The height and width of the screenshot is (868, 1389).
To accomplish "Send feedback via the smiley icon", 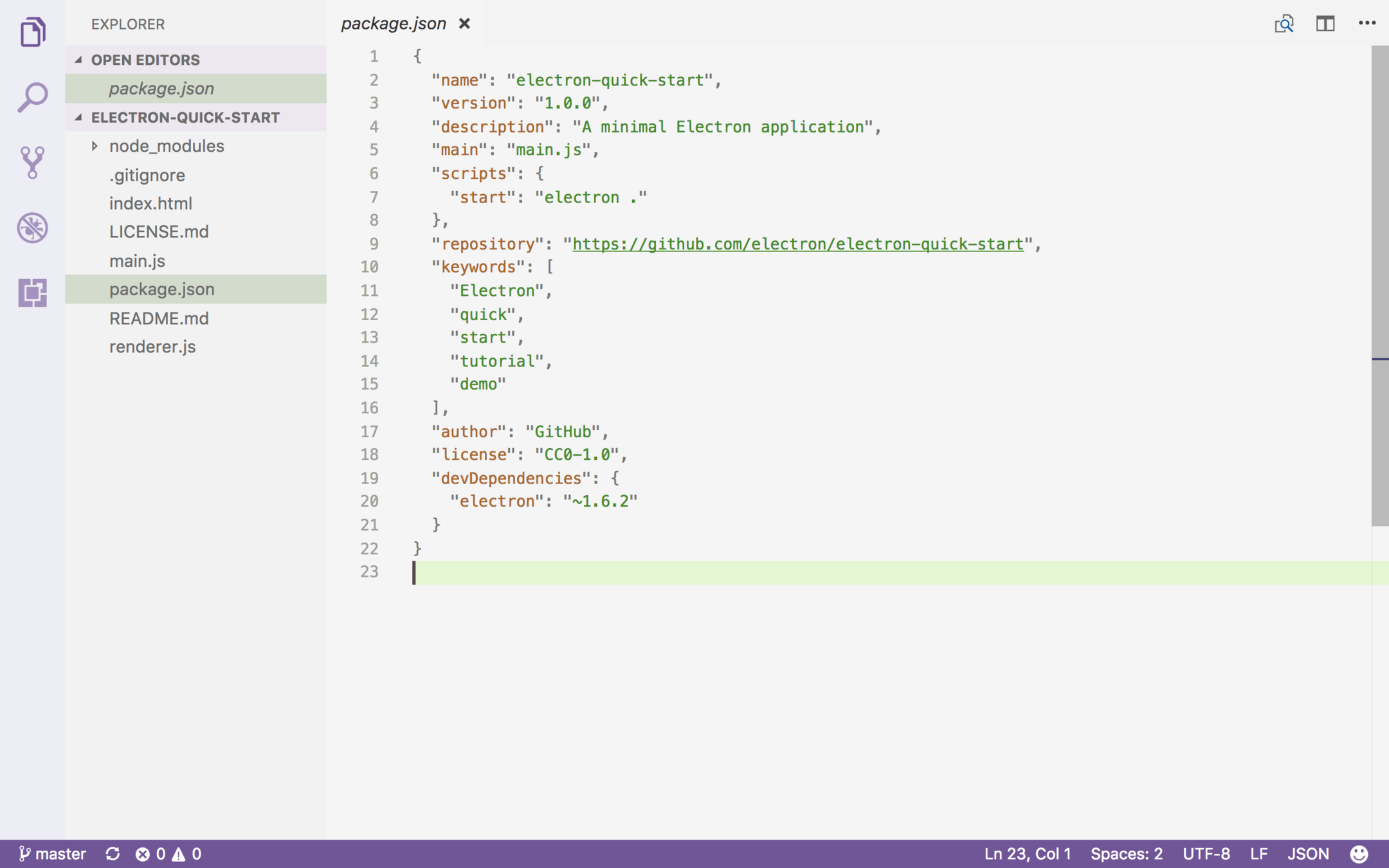I will click(x=1358, y=854).
